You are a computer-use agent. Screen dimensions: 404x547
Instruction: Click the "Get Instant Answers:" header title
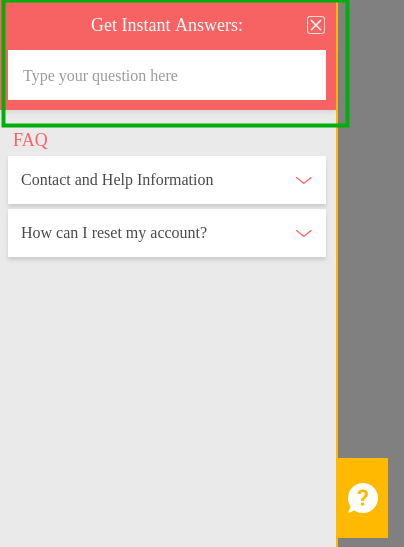click(167, 25)
